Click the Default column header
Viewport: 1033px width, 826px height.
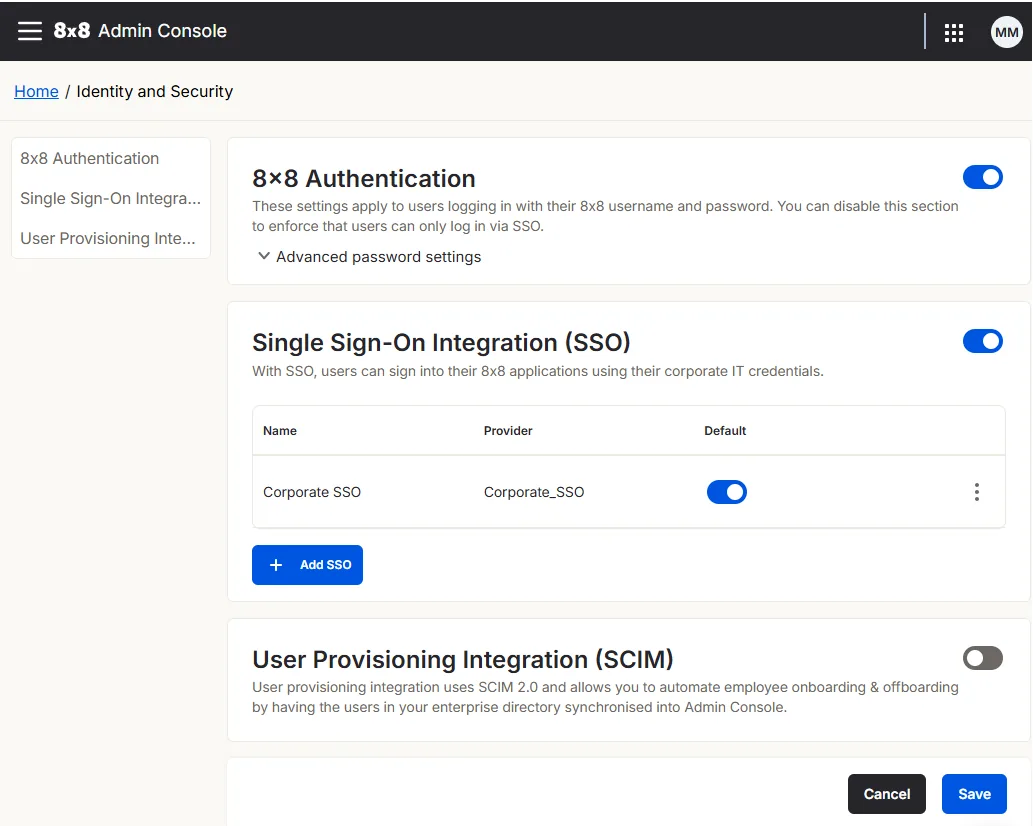click(725, 431)
